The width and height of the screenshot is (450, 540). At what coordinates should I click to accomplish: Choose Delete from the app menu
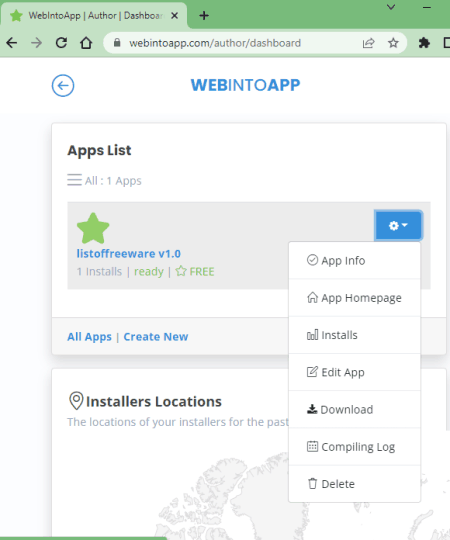click(x=354, y=484)
